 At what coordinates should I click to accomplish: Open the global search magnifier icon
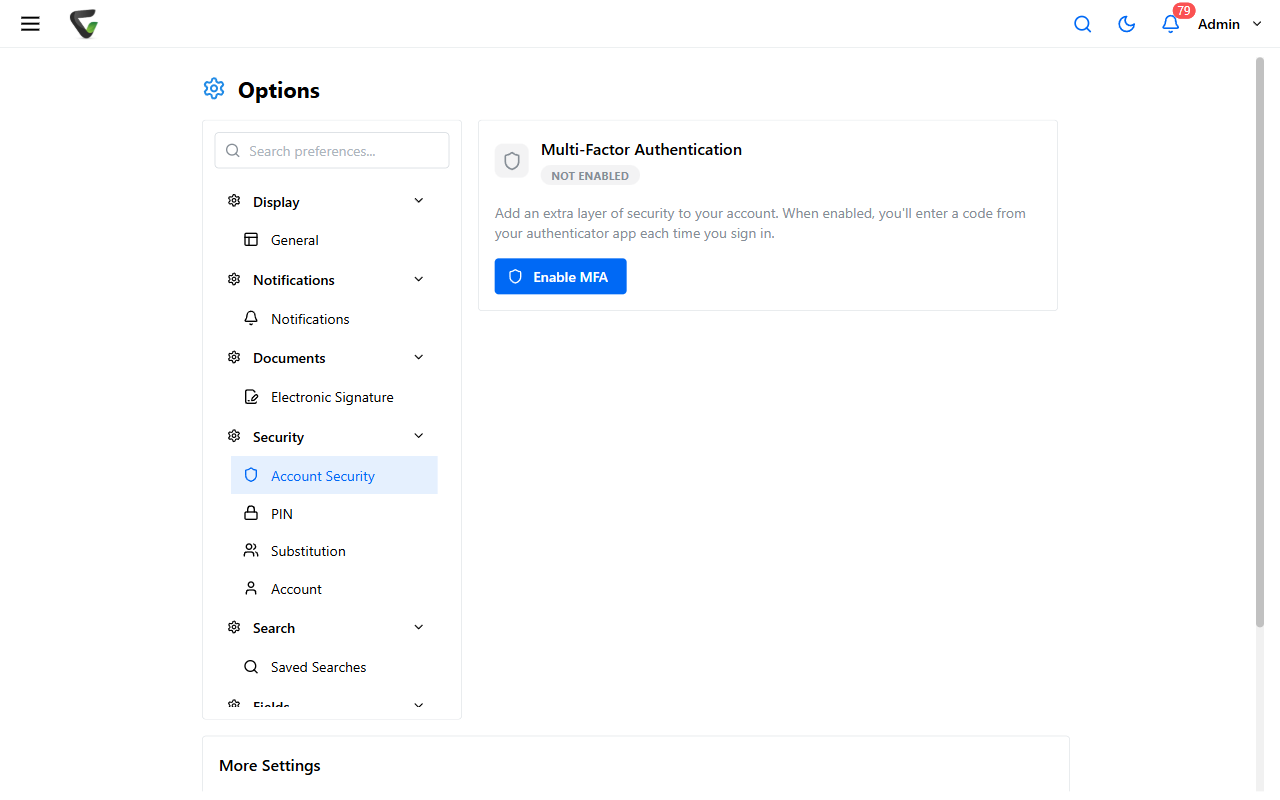click(1082, 24)
